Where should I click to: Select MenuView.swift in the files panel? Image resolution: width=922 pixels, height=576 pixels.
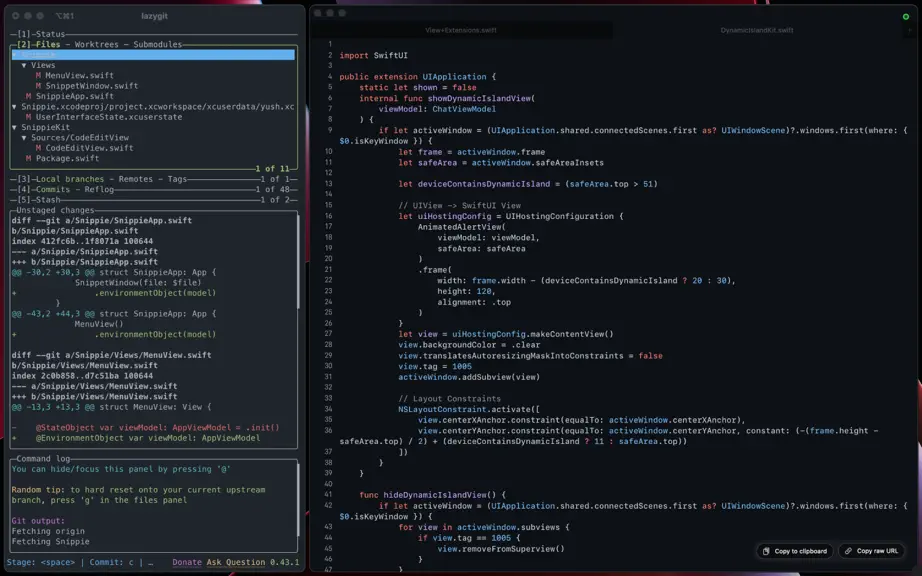tap(79, 76)
